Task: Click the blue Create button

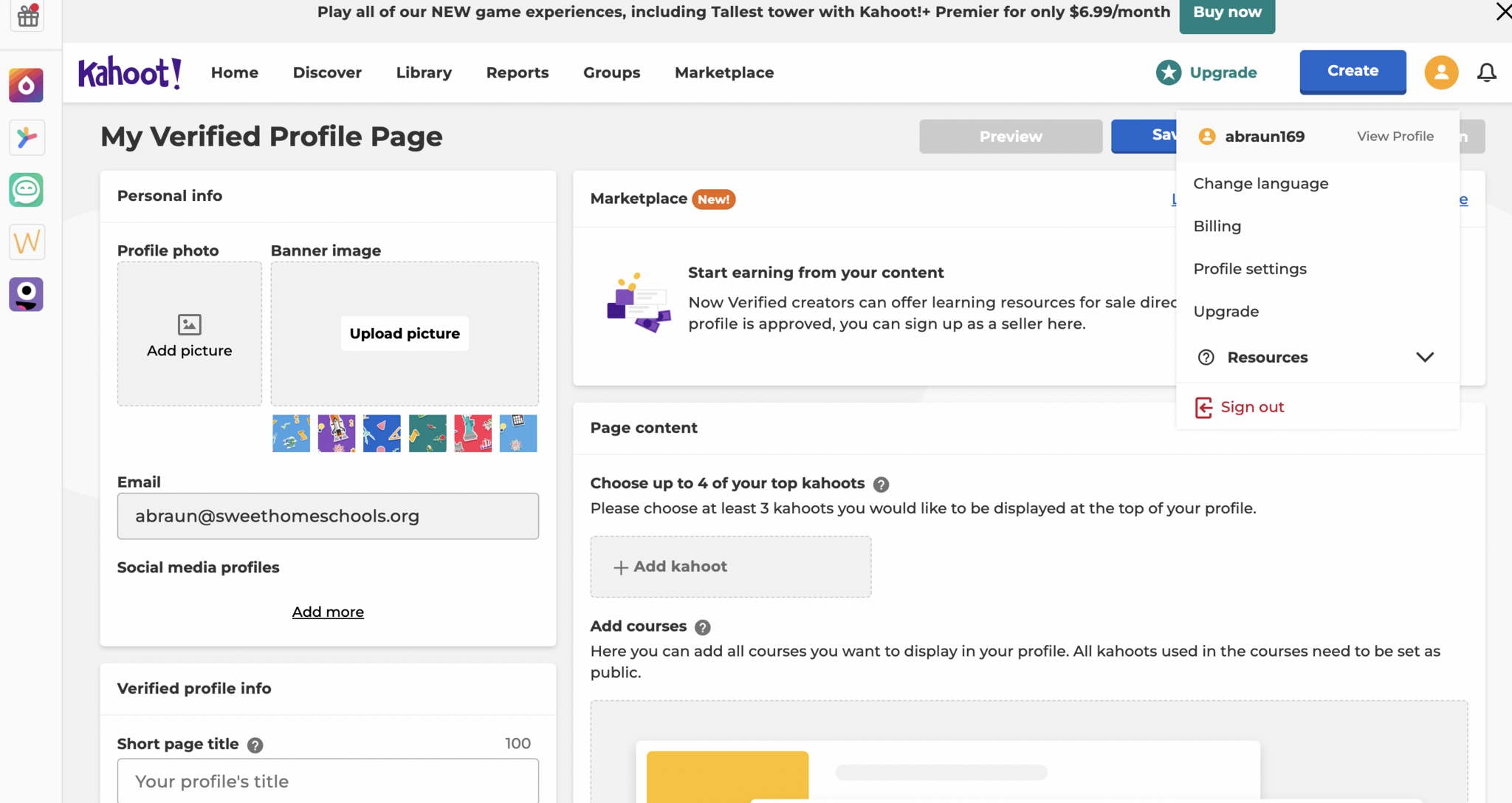Action: point(1353,71)
